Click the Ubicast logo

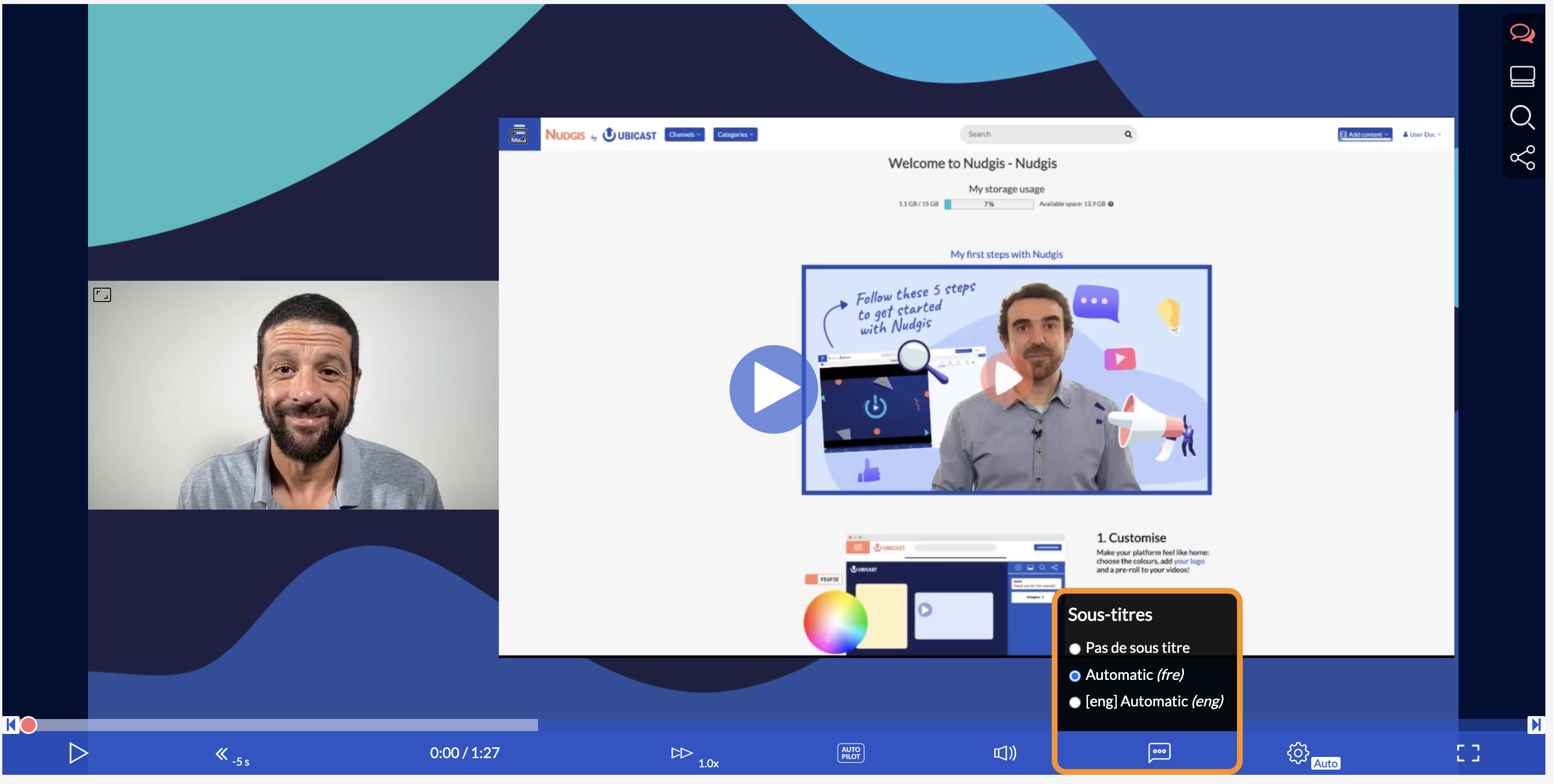pos(629,135)
